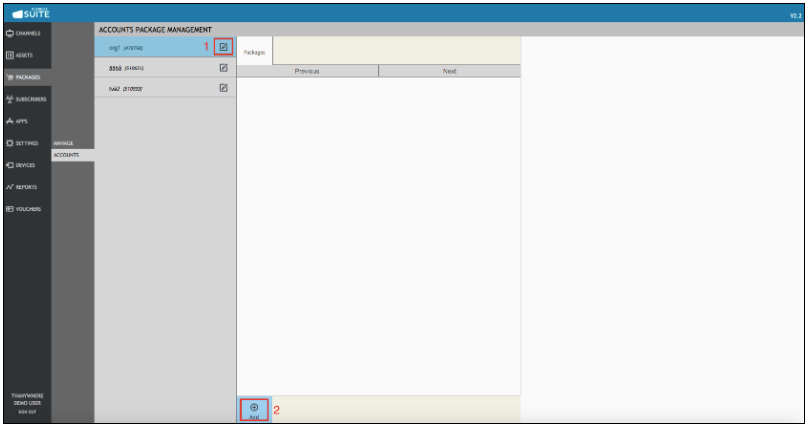Open the Apps section

pos(17,121)
